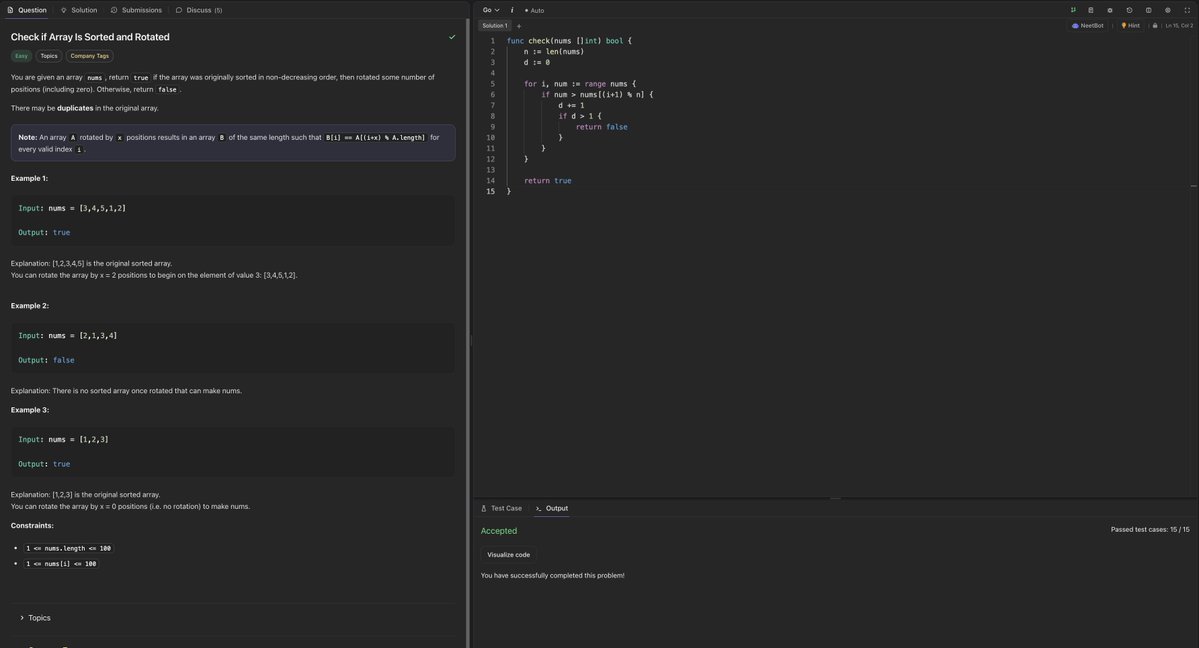Toggle the Auto save indicator
The height and width of the screenshot is (648, 1199).
535,11
